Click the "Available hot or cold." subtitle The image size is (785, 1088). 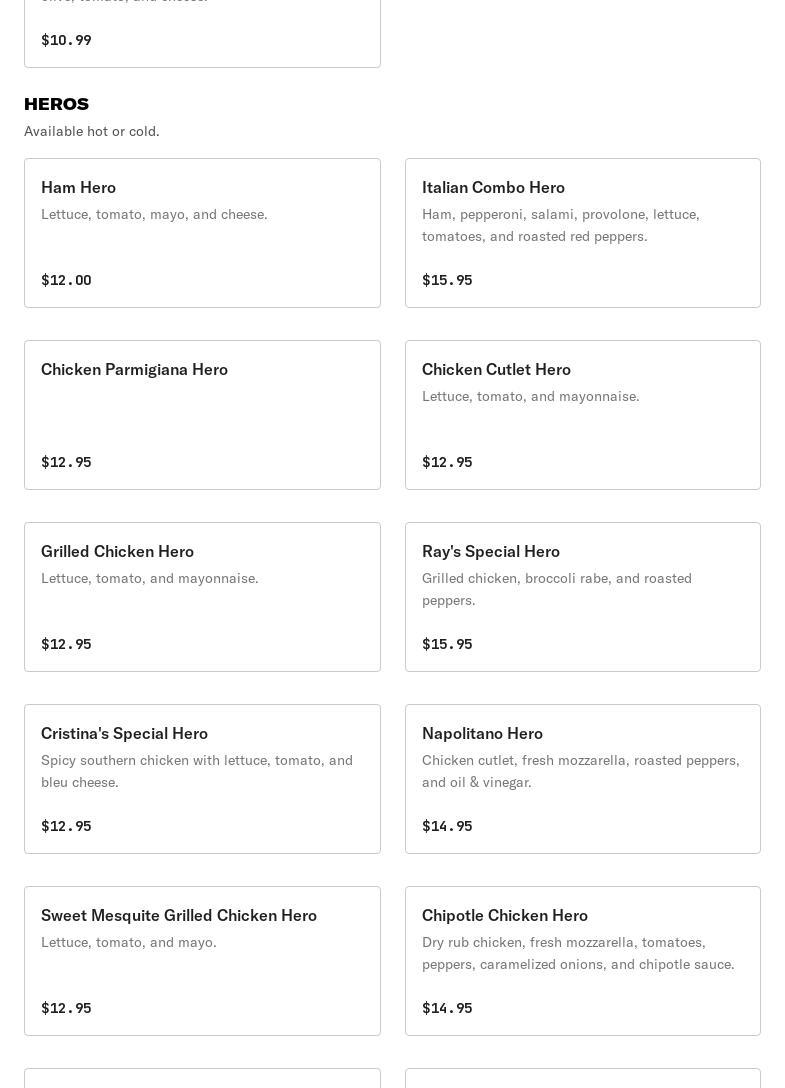(x=91, y=131)
